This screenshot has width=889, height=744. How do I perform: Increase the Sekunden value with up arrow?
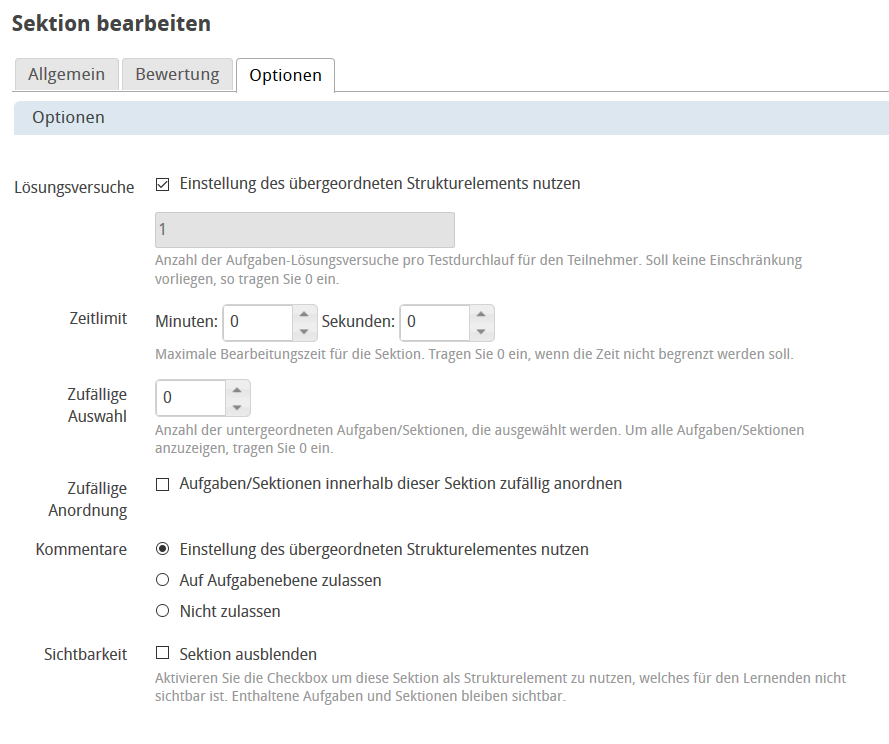pos(481,314)
